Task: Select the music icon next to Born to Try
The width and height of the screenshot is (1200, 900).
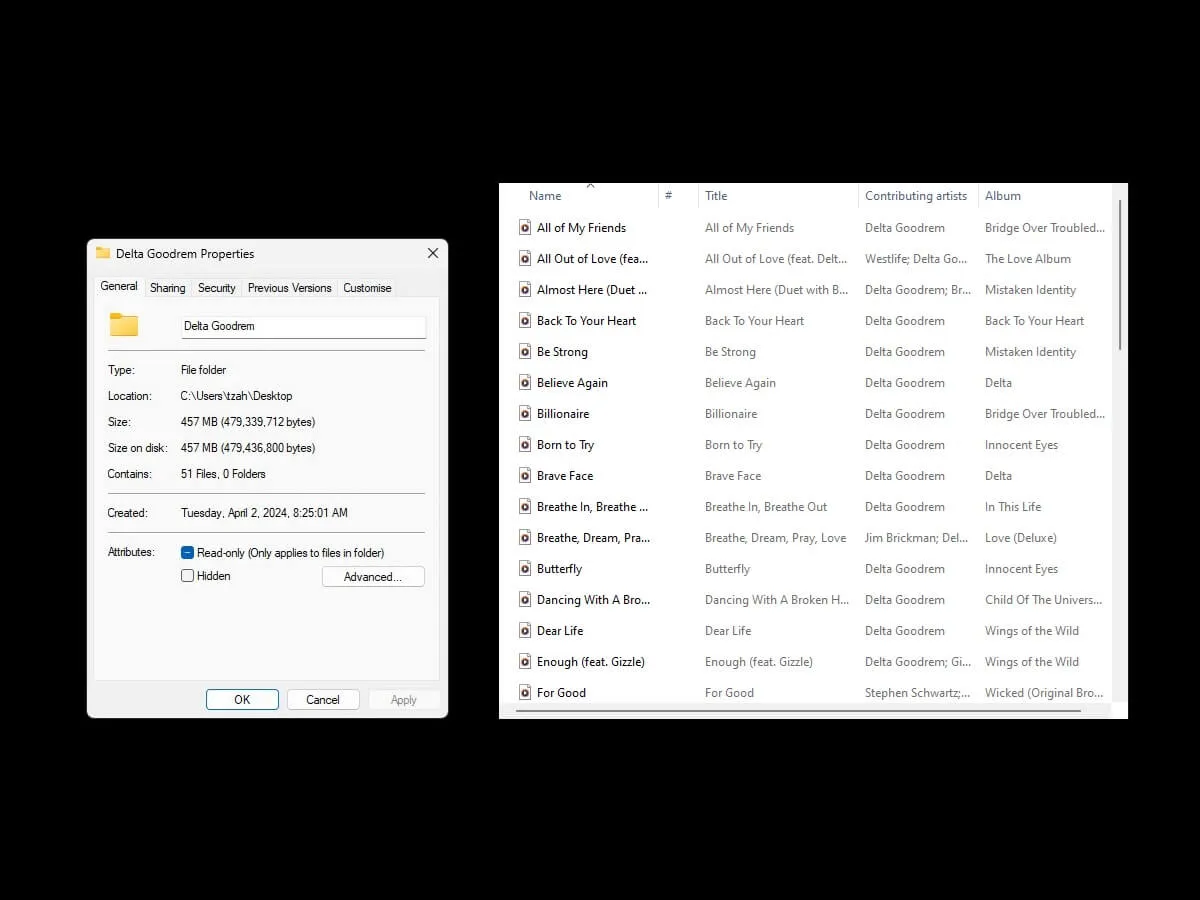Action: click(525, 444)
